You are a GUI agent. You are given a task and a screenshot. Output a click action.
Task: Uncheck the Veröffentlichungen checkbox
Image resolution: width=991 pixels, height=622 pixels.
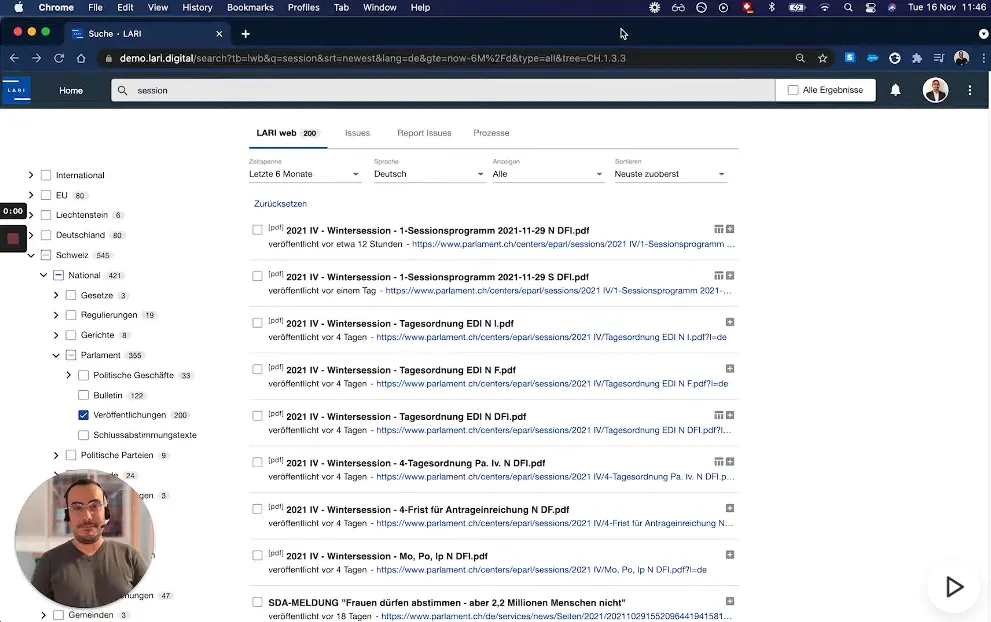(84, 415)
